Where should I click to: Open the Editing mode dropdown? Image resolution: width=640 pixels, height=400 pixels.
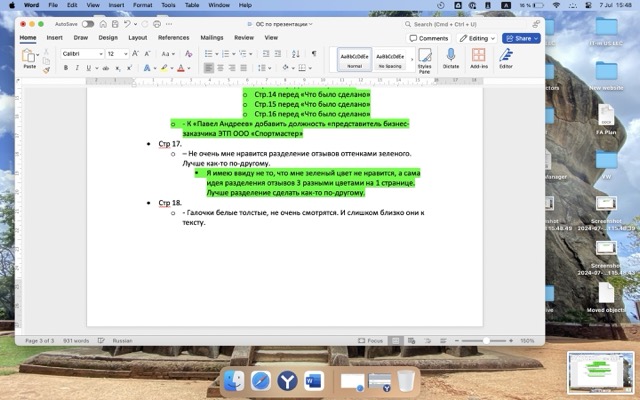[477, 38]
